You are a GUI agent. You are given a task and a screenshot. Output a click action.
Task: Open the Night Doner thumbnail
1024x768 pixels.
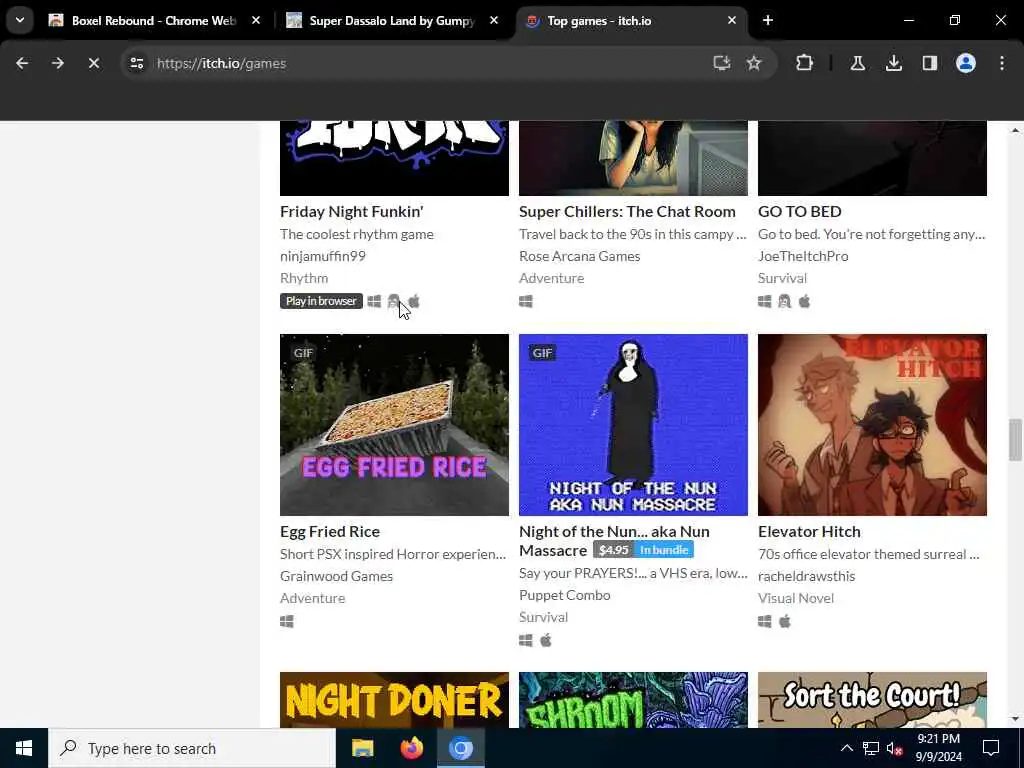click(x=394, y=699)
